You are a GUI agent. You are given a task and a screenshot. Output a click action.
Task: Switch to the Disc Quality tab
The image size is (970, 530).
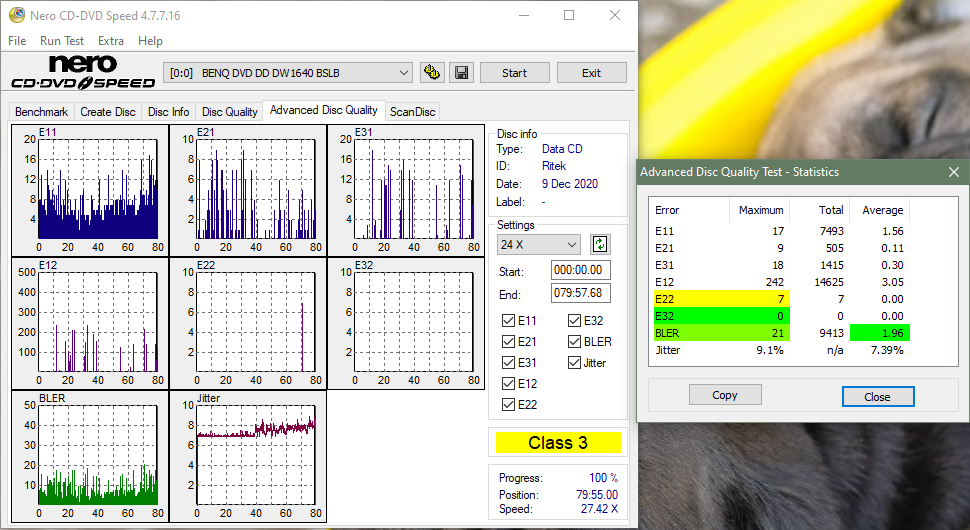(x=230, y=112)
